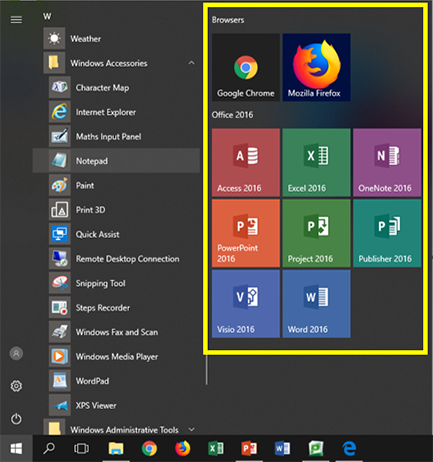Open Firefox from the taskbar
This screenshot has height=462, width=433.
[x=182, y=448]
